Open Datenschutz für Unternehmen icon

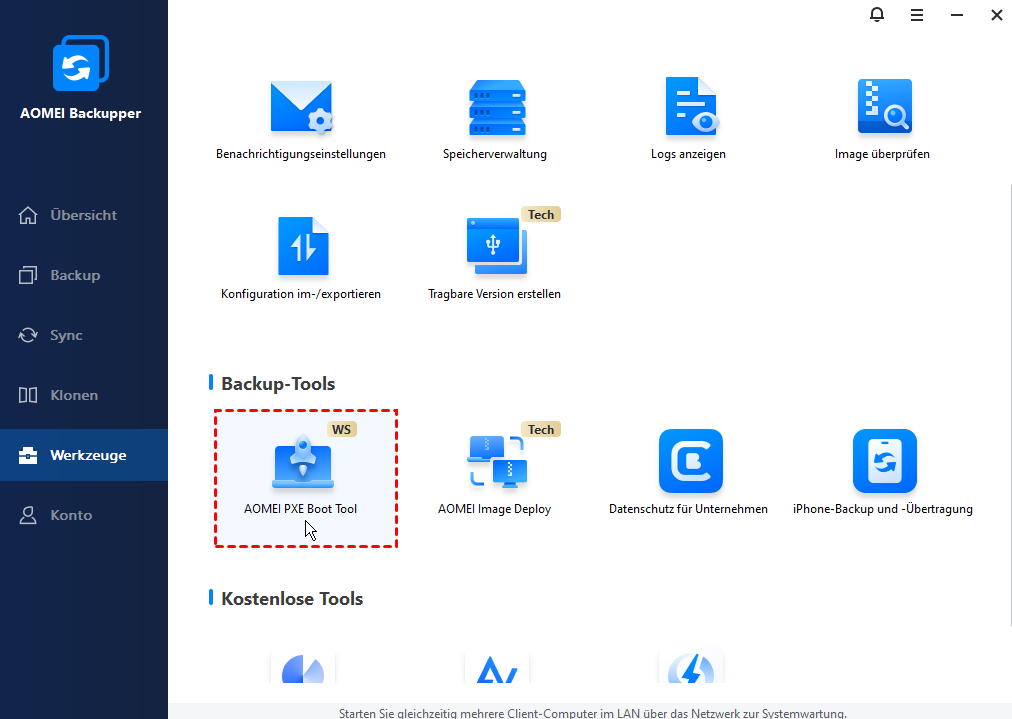point(691,461)
